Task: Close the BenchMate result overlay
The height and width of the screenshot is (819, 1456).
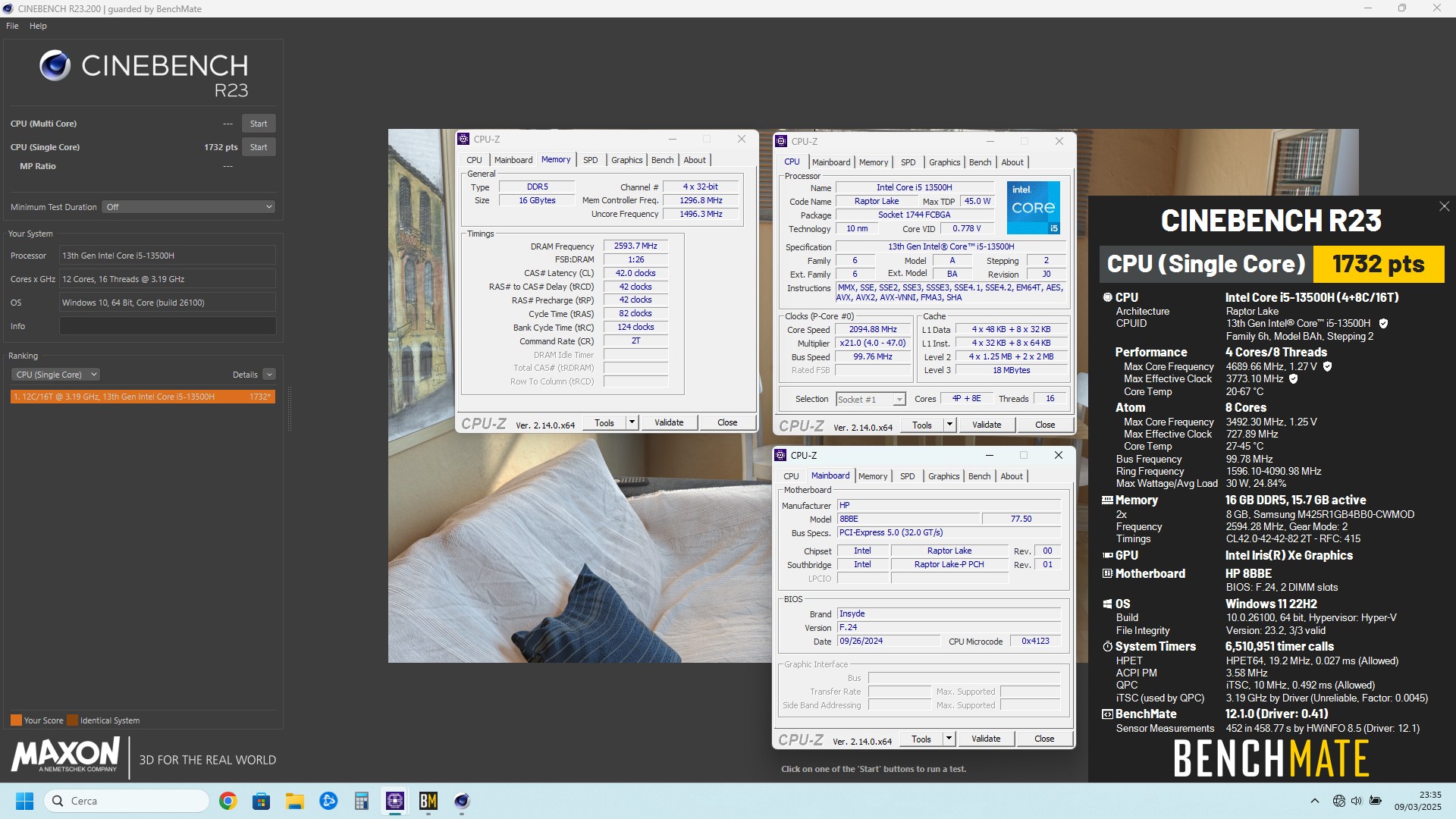Action: coord(1444,206)
